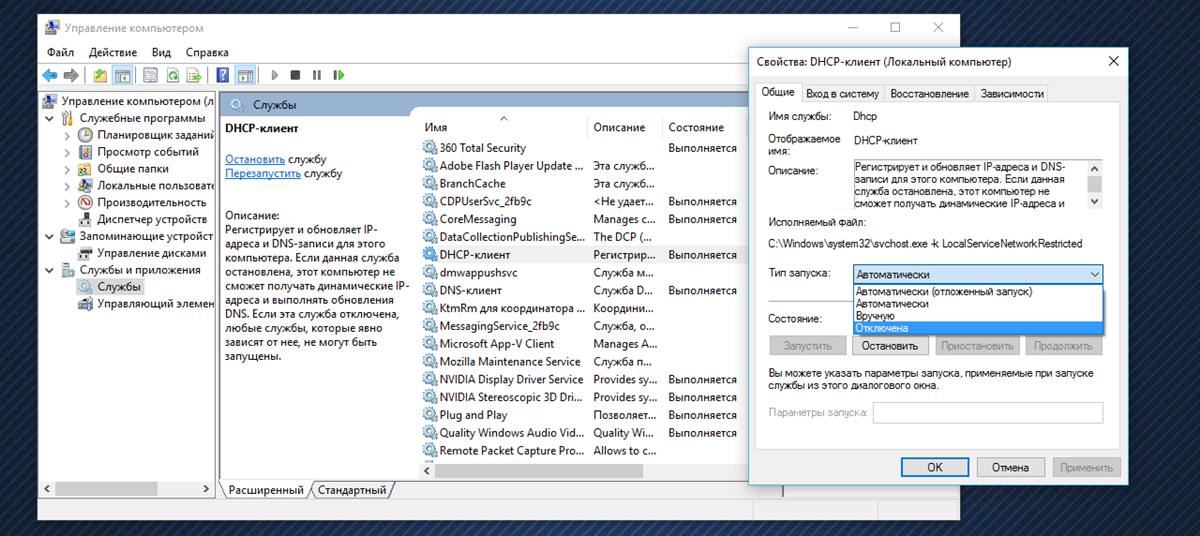Collapse the Служебные программы tree node

pos(49,118)
